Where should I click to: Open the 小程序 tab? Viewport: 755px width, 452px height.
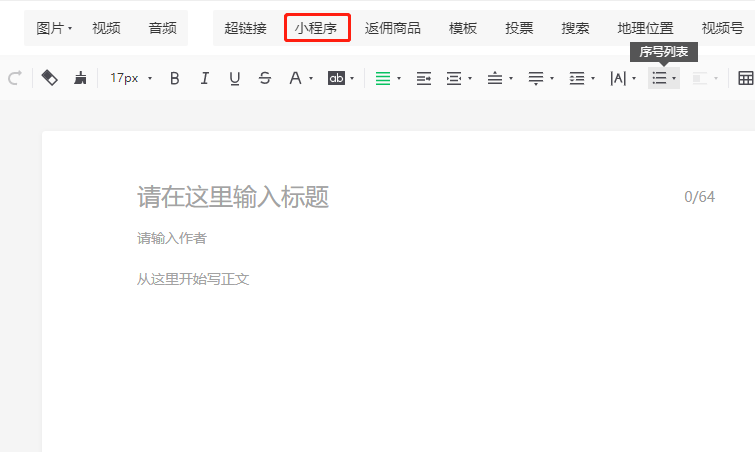click(316, 28)
